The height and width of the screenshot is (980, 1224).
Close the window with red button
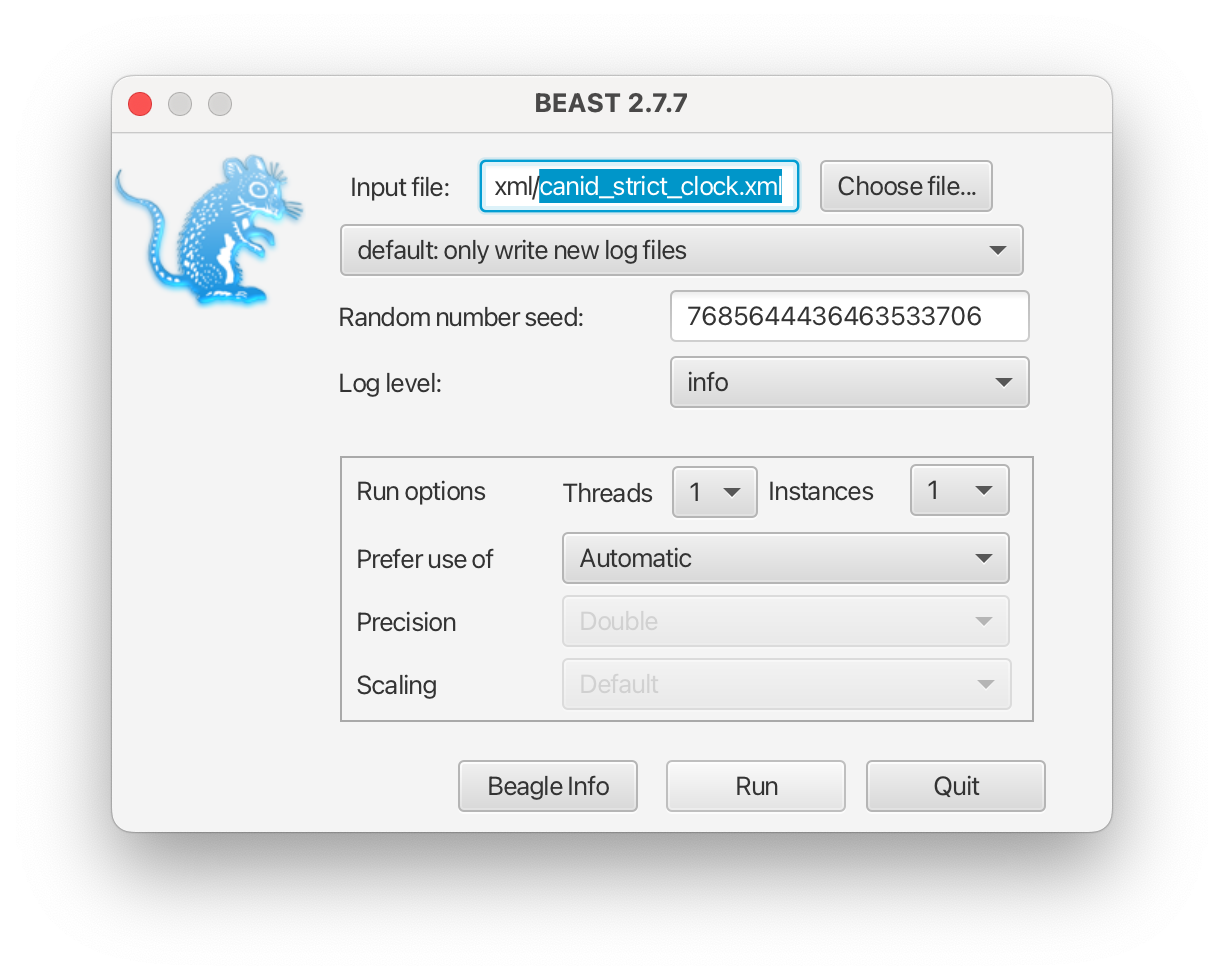[x=140, y=104]
